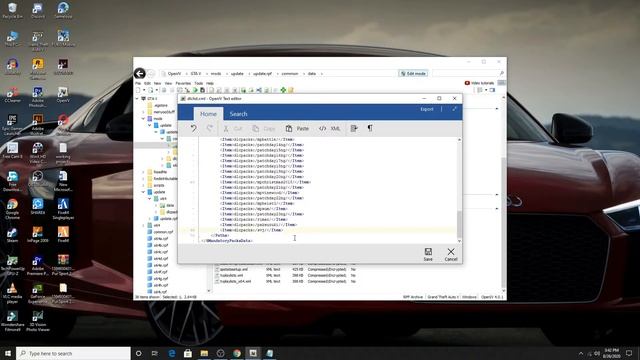Click the green plus toolbar icon in OpenIV

pyautogui.click(x=283, y=90)
